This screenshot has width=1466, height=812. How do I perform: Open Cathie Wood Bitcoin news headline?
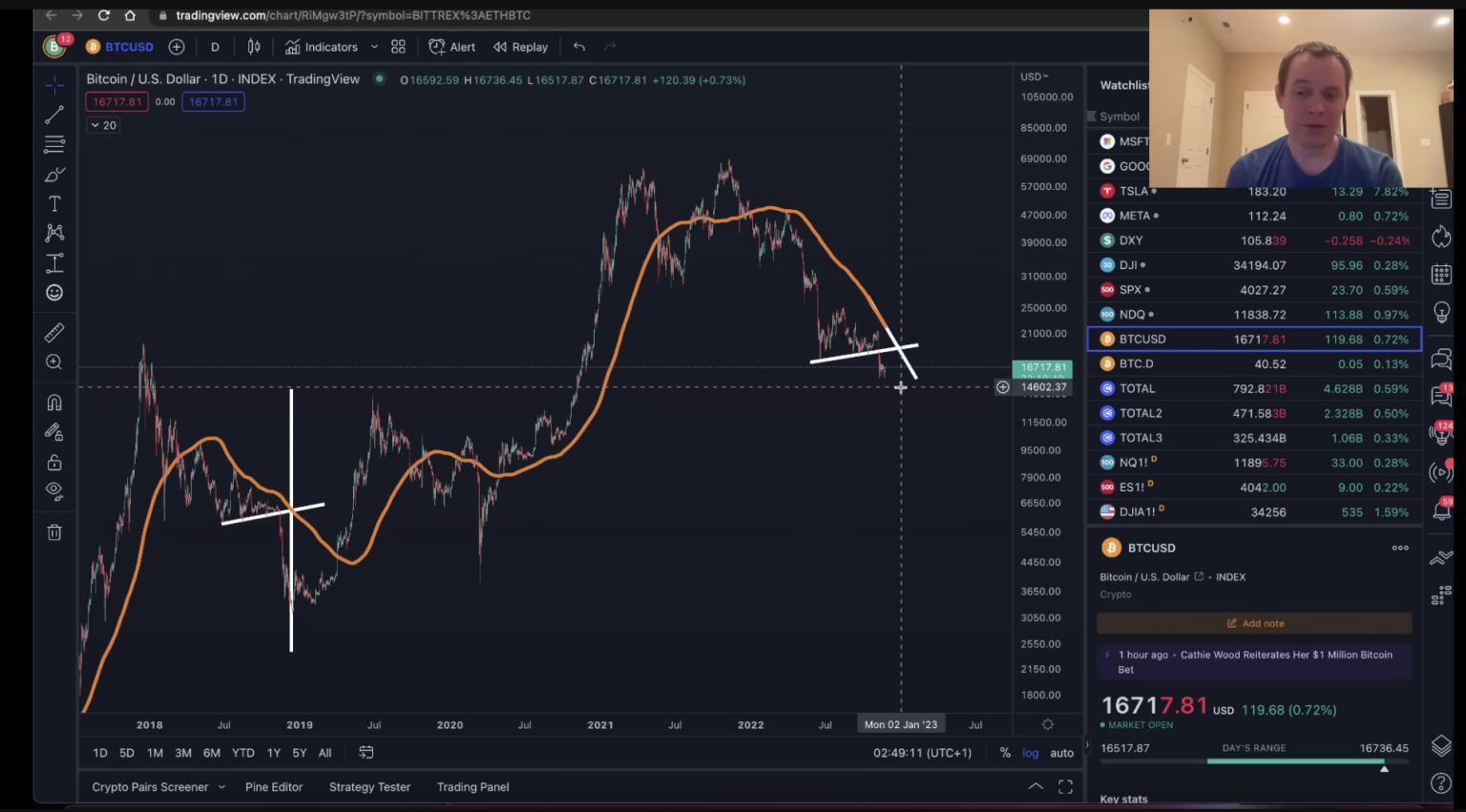[1254, 662]
